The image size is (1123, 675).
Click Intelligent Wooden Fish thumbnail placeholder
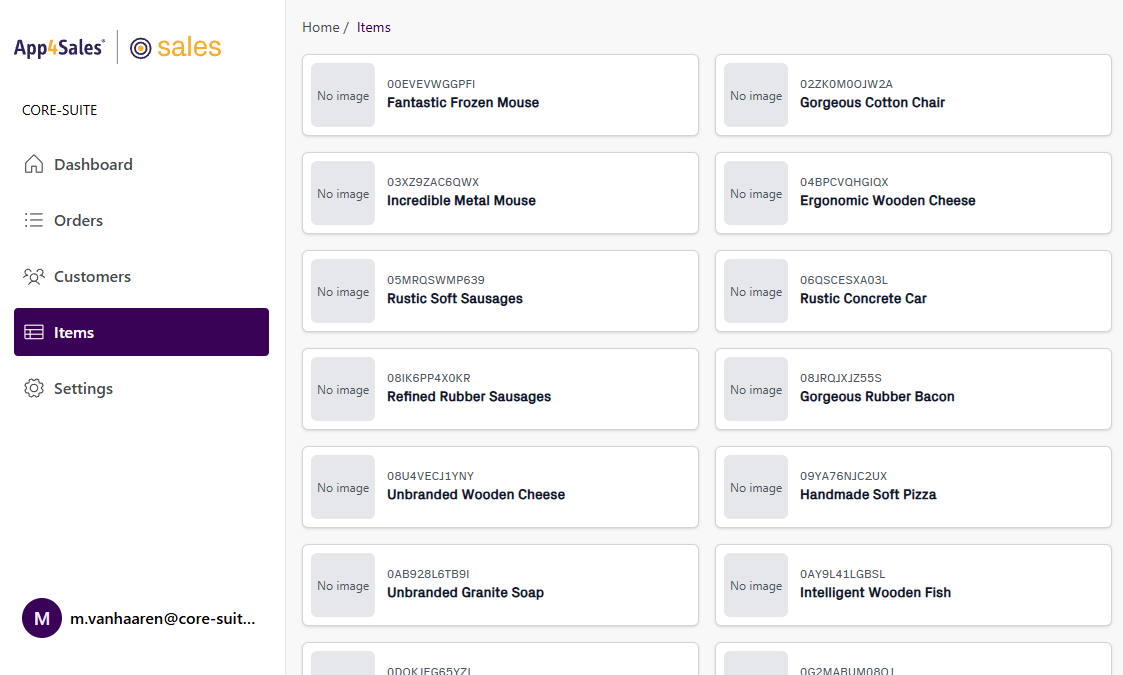(x=756, y=585)
